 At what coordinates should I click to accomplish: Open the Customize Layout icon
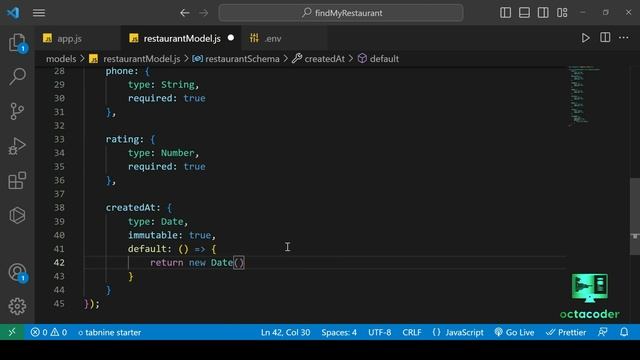click(x=562, y=13)
